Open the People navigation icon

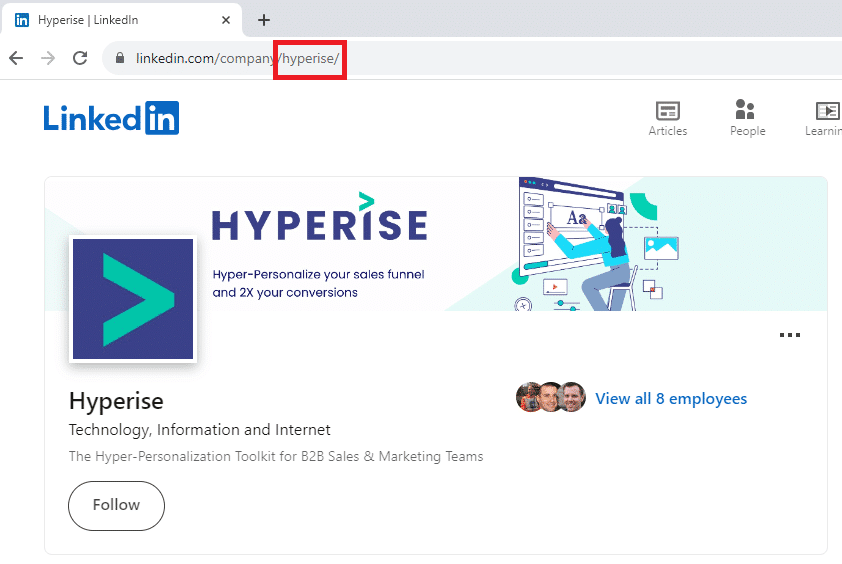[746, 118]
